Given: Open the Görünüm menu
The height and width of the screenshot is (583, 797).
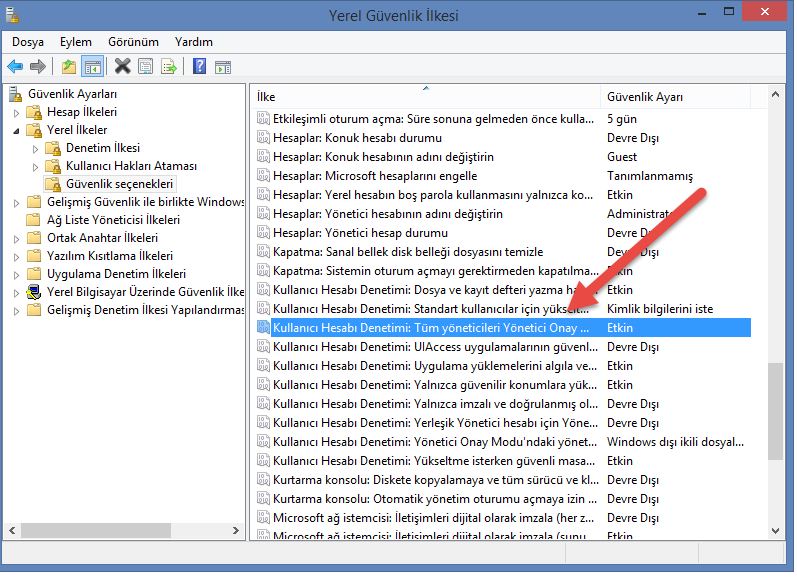Looking at the screenshot, I should [133, 42].
